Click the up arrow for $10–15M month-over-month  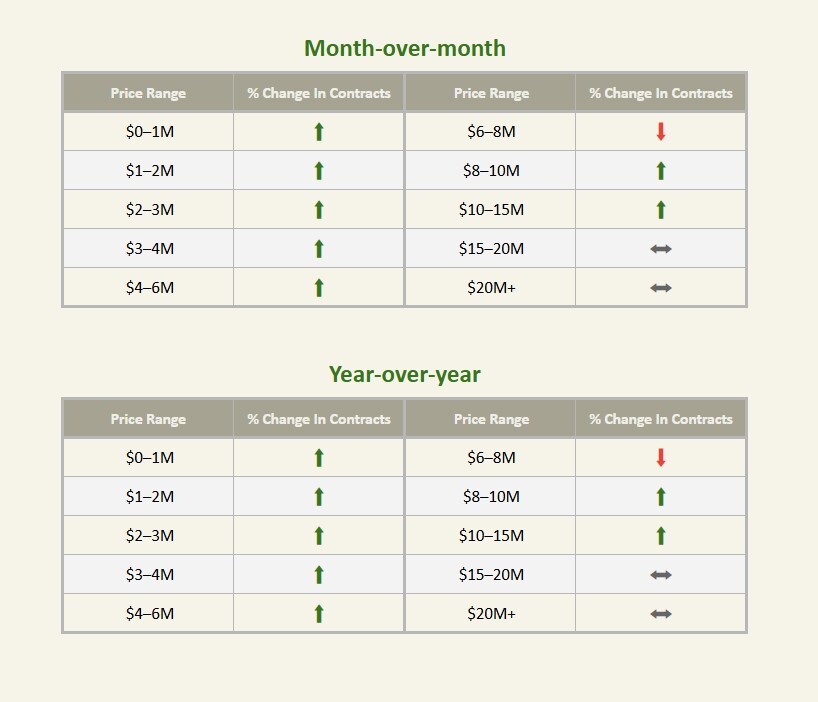tap(660, 210)
